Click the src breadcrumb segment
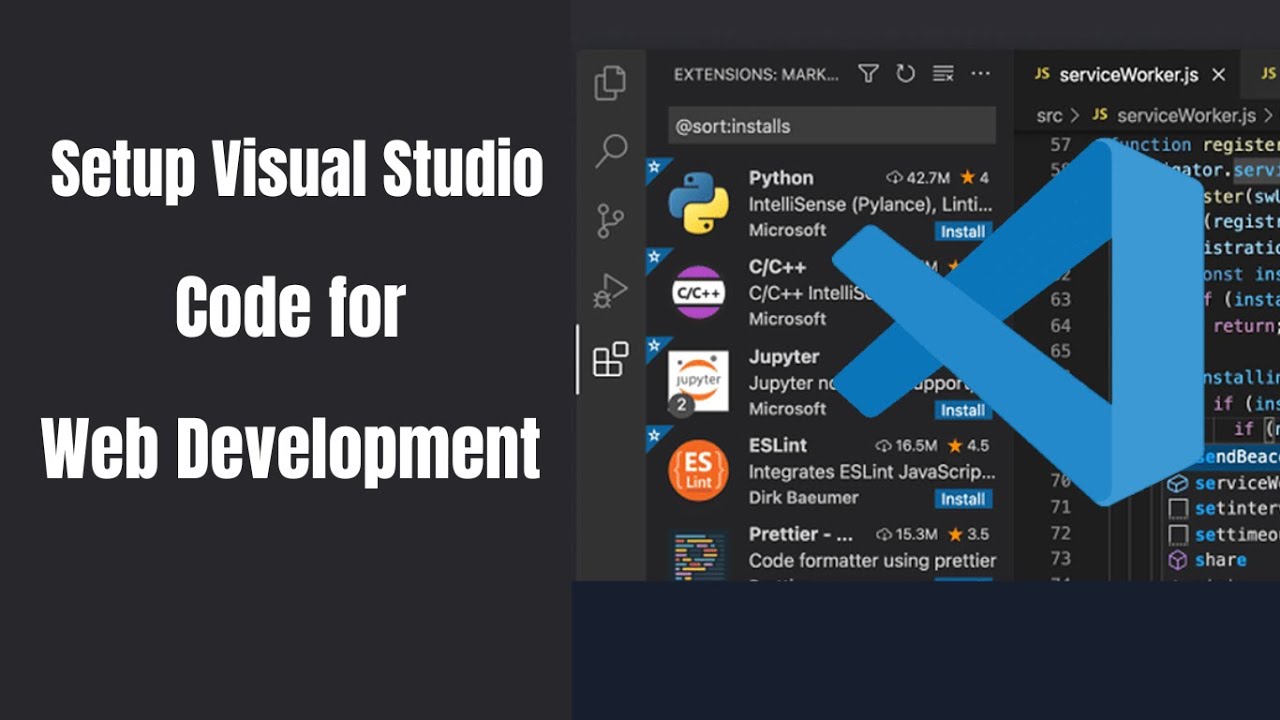1280x720 pixels. (1049, 115)
